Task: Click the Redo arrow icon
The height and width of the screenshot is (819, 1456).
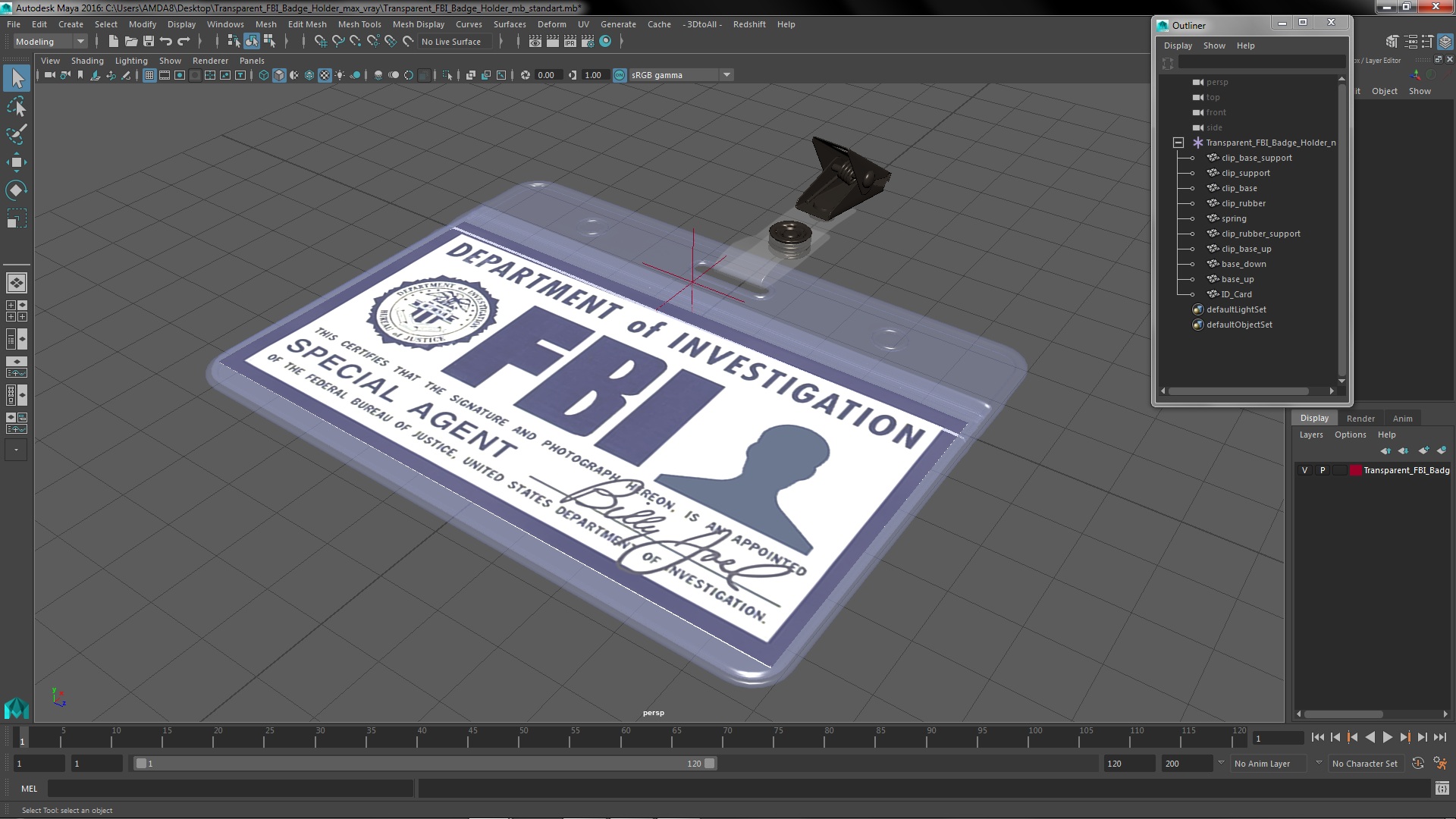Action: click(184, 42)
